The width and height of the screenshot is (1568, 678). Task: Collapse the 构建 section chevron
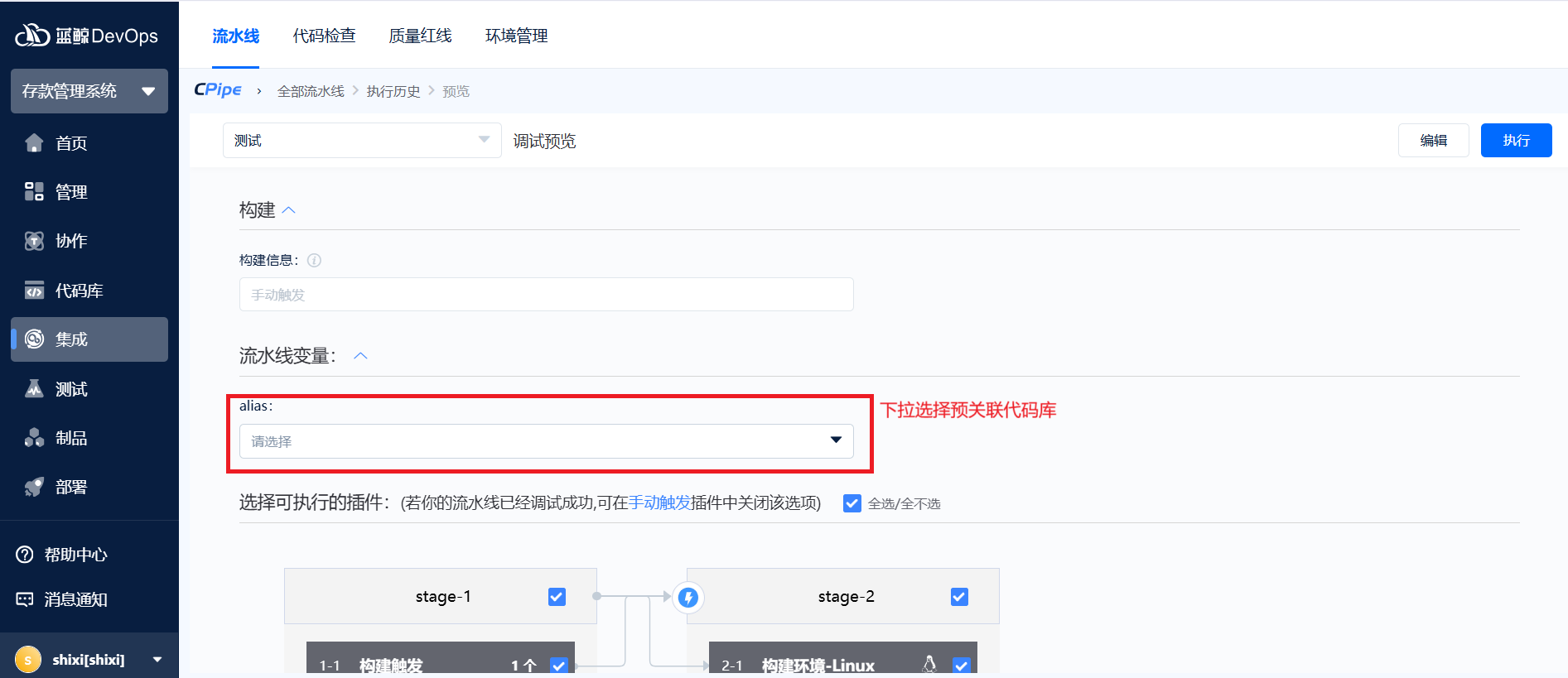tap(289, 210)
